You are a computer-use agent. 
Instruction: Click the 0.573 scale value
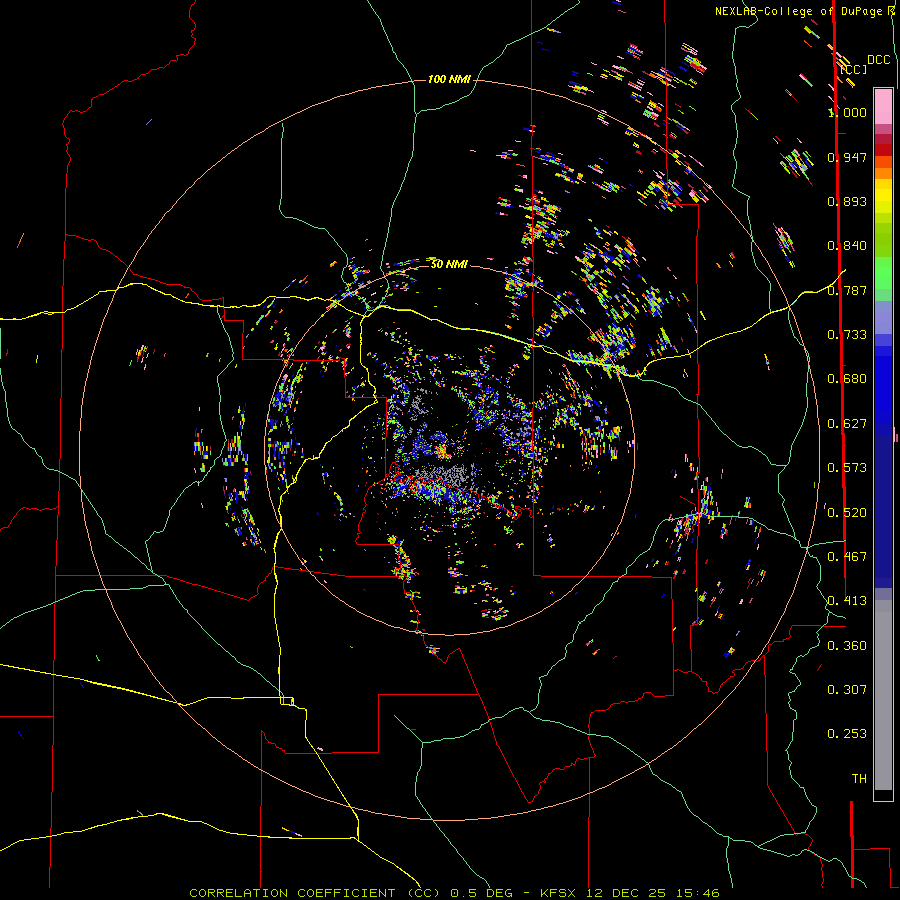[x=847, y=468]
